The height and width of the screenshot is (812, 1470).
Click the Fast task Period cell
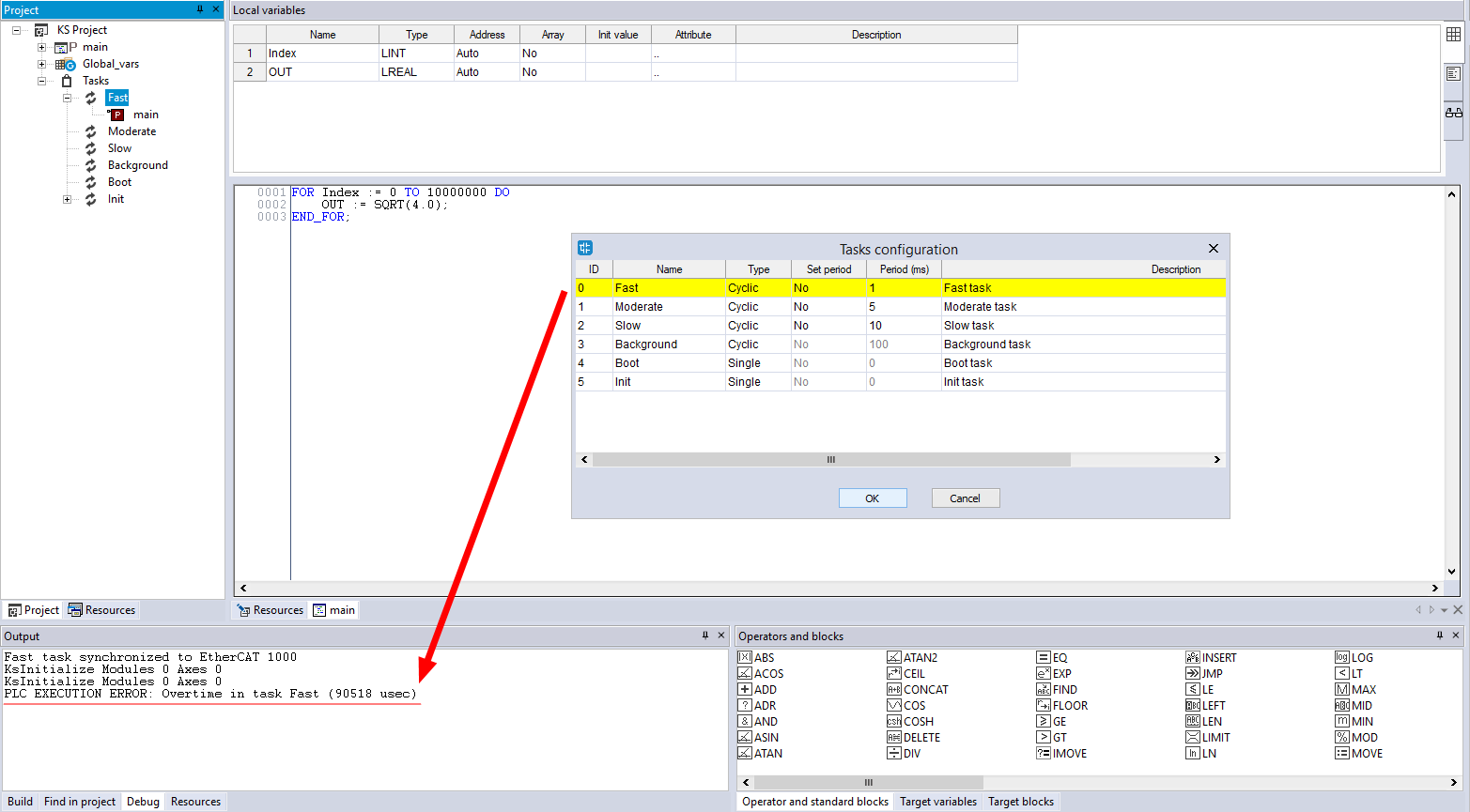[904, 288]
